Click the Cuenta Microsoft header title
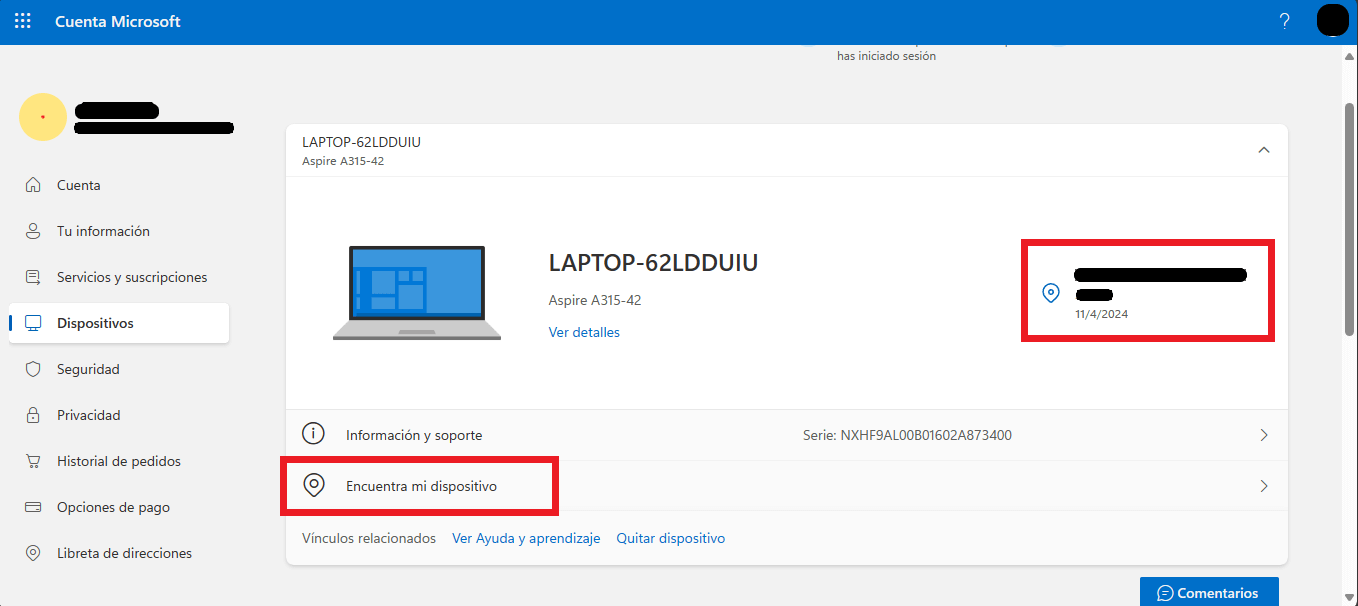This screenshot has height=606, width=1358. [x=118, y=21]
